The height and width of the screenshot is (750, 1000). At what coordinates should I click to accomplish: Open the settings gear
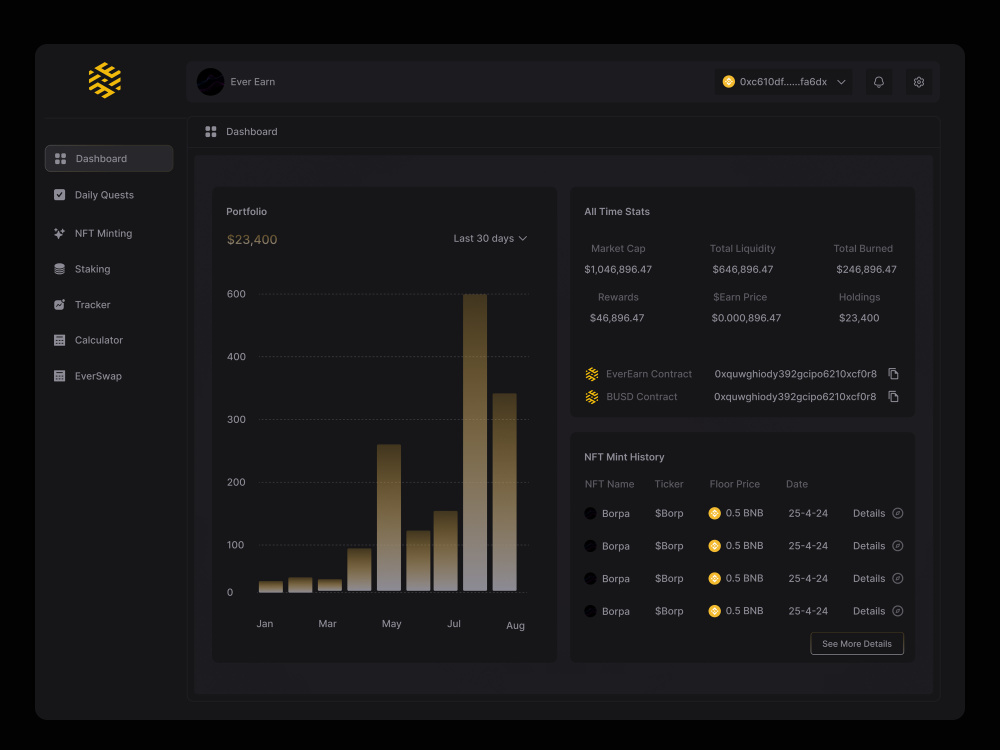tap(918, 82)
